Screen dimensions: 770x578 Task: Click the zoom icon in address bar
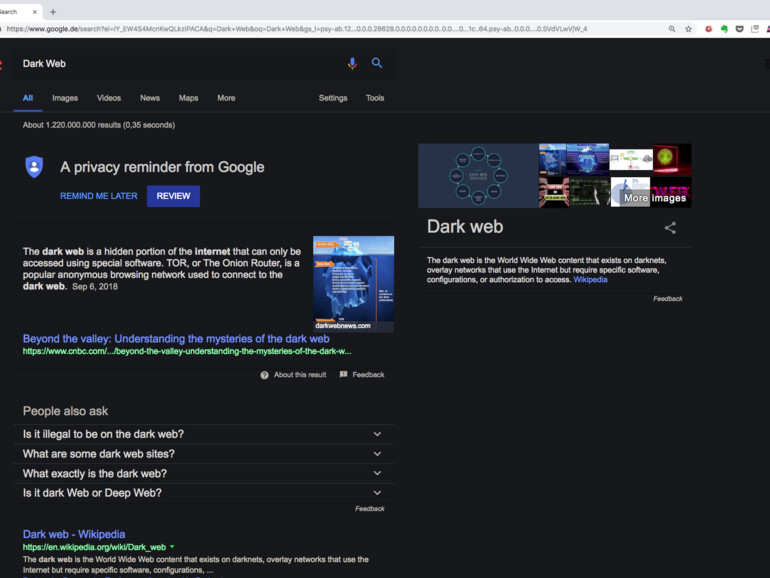[672, 29]
